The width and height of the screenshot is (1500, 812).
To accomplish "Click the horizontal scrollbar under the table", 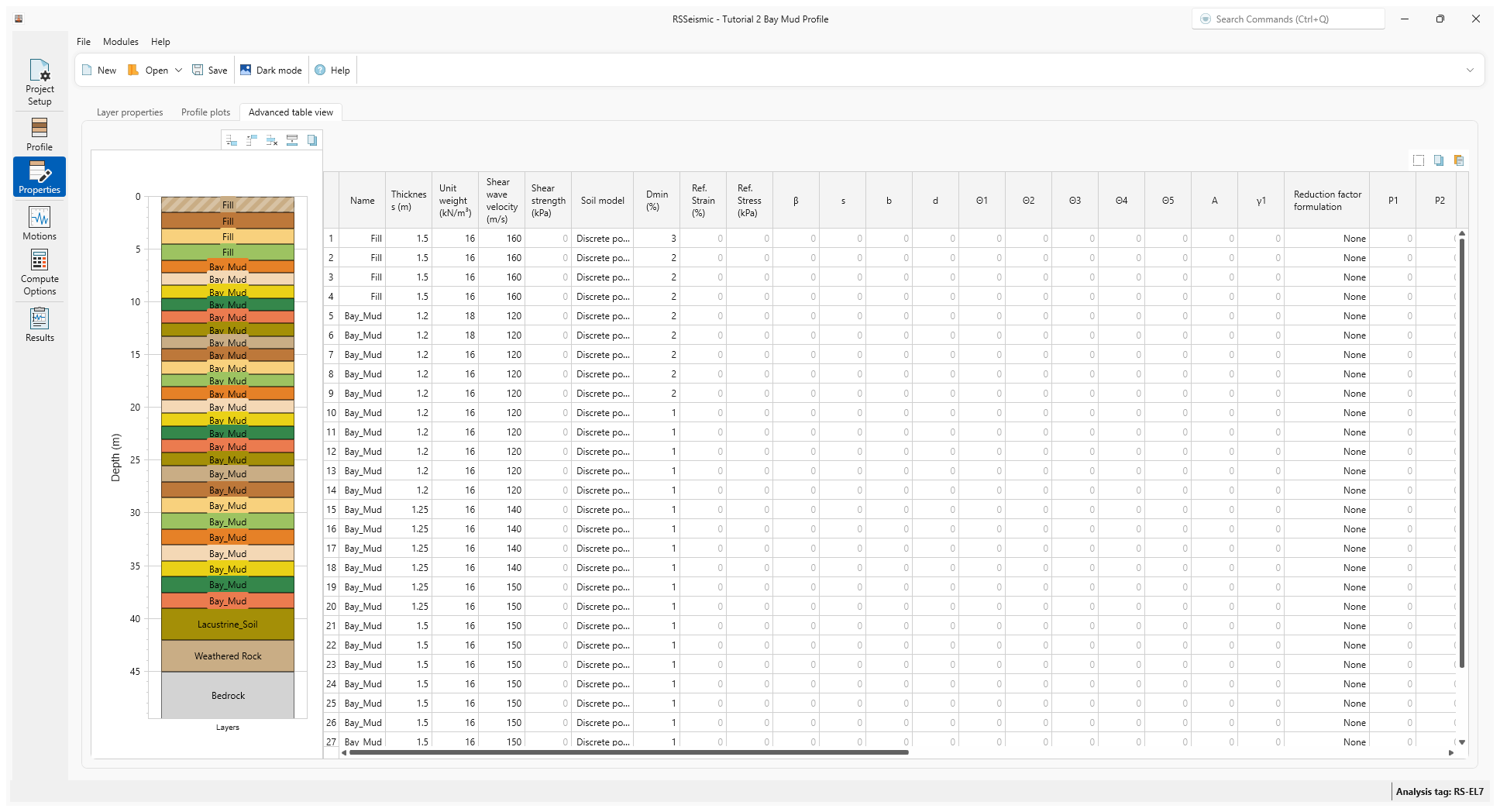I will click(628, 752).
